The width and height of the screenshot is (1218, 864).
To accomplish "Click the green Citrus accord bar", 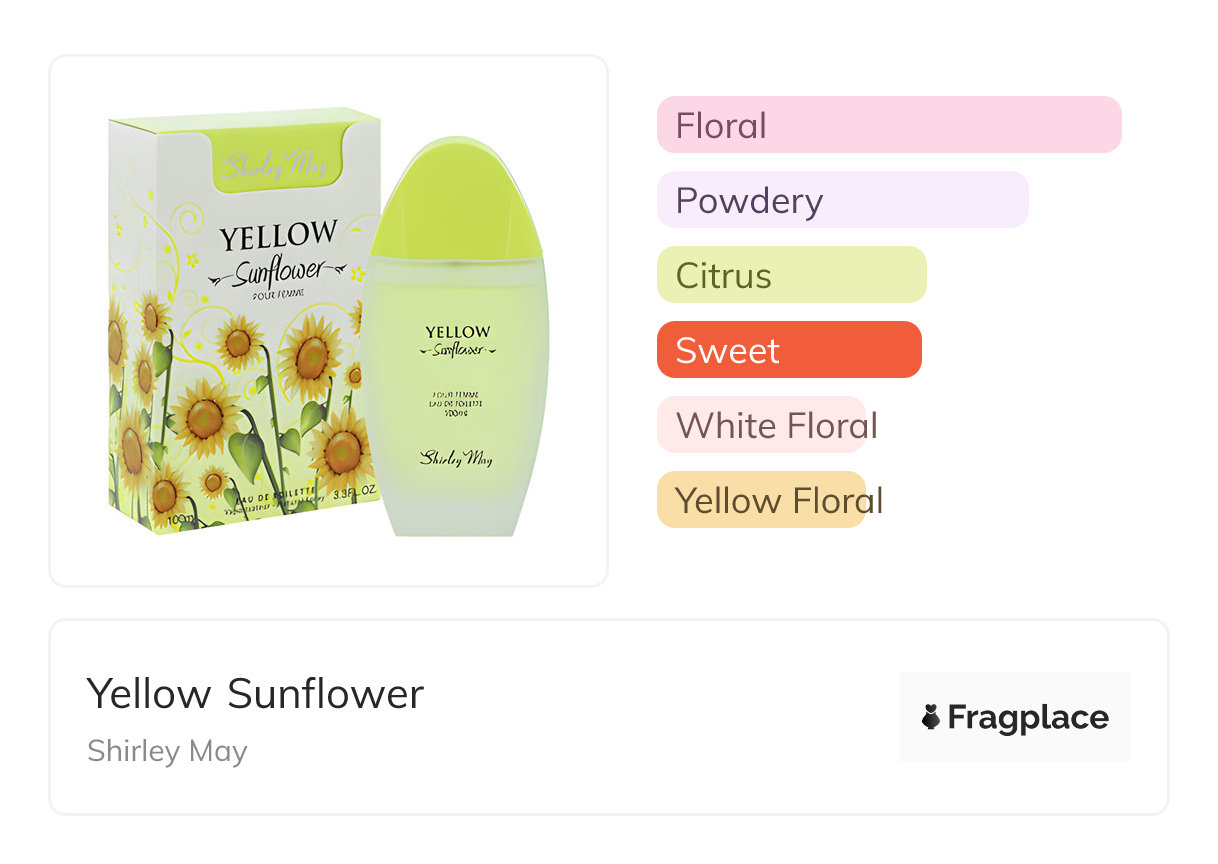I will [x=791, y=275].
